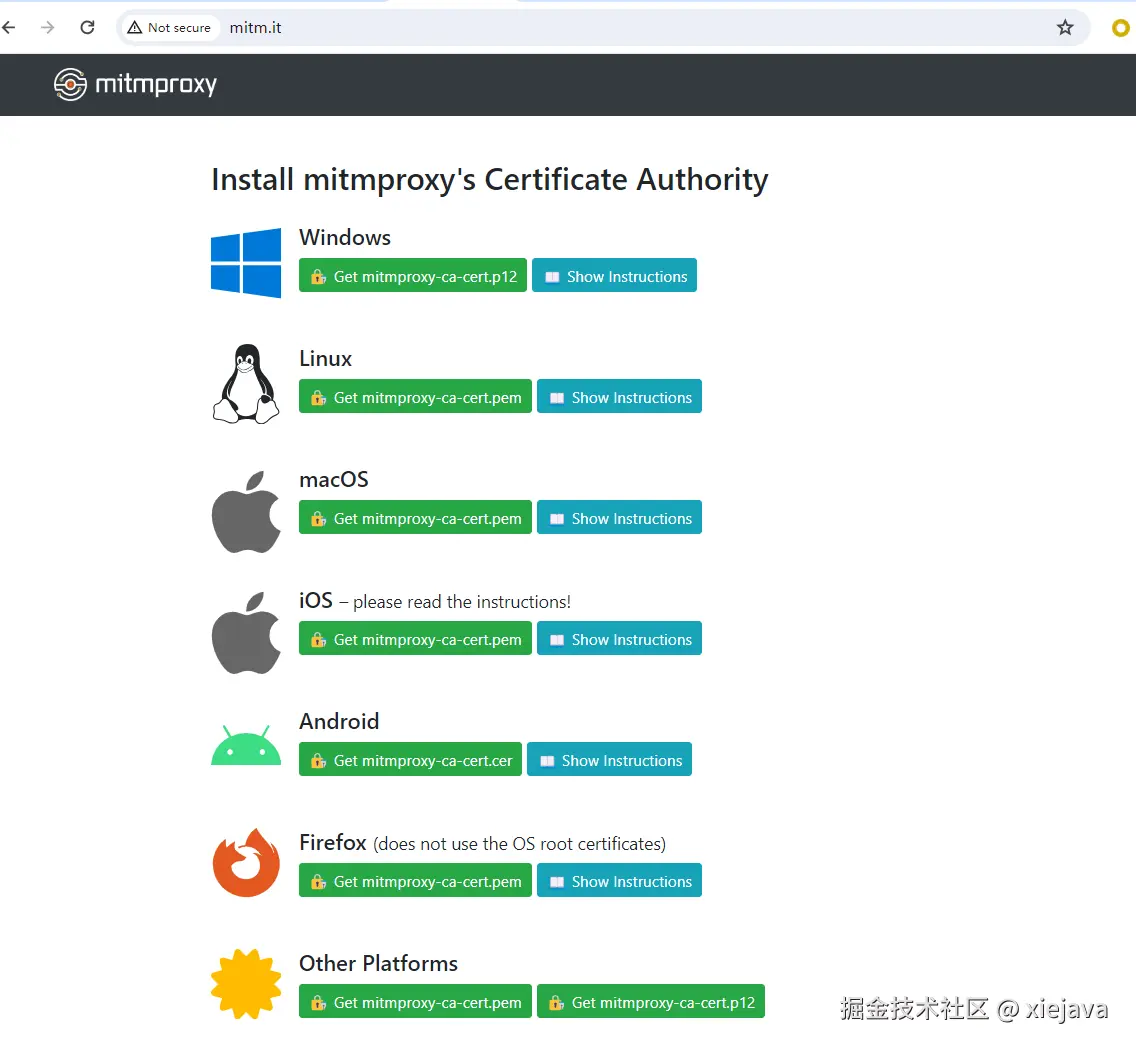Click the browser forward arrow
Viewport: 1136px width, 1051px height.
point(48,28)
